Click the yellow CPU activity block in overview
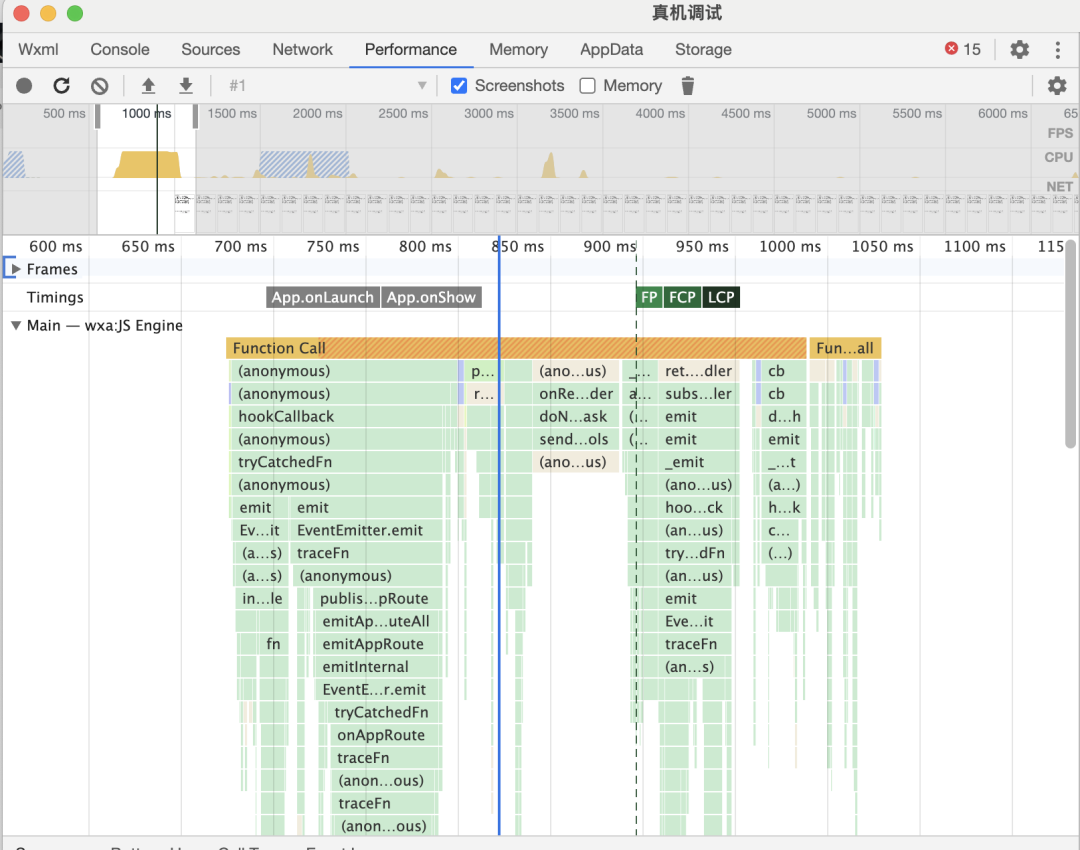1080x850 pixels. click(147, 165)
